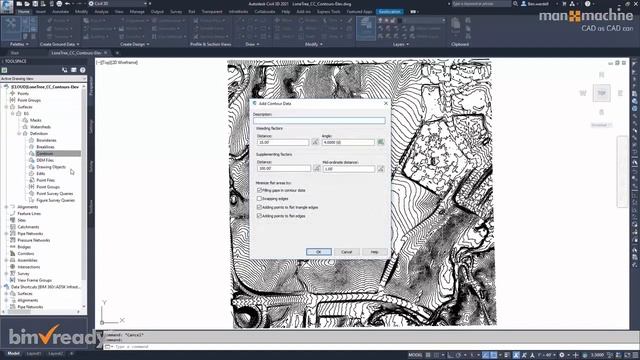Screen dimensions: 640x360
Task: Click the Points icon in tree
Action: pos(13,93)
